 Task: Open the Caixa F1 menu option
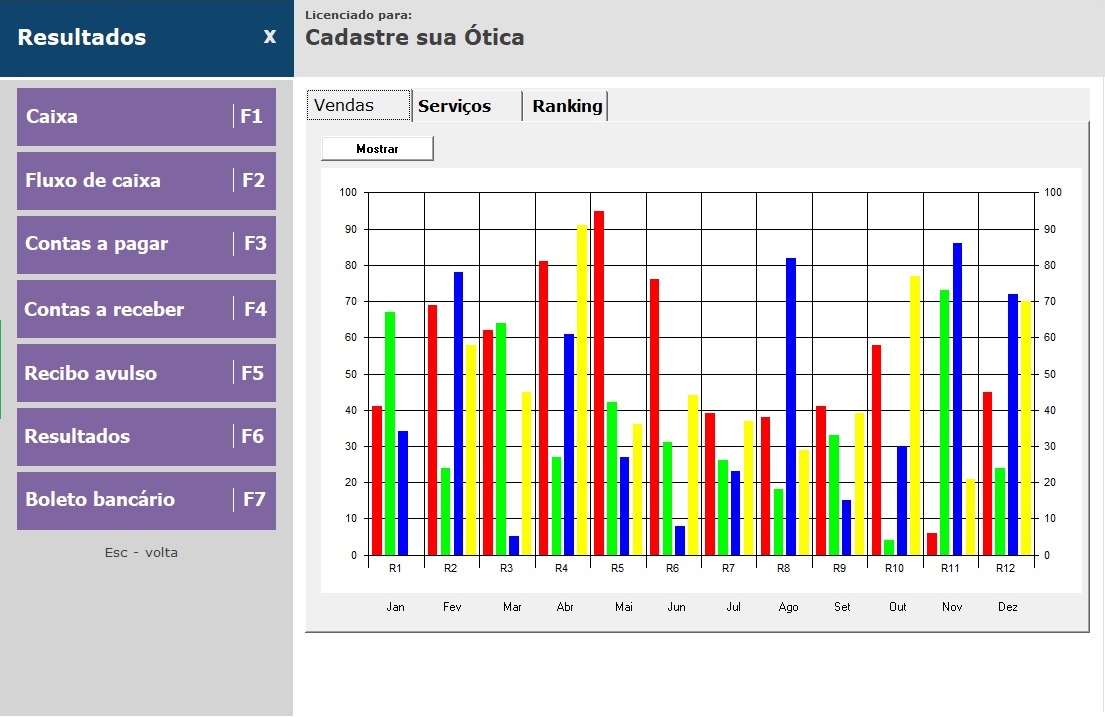[146, 117]
